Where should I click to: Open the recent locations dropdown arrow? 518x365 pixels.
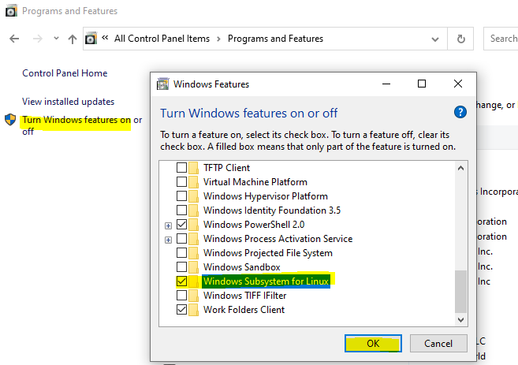tap(56, 39)
